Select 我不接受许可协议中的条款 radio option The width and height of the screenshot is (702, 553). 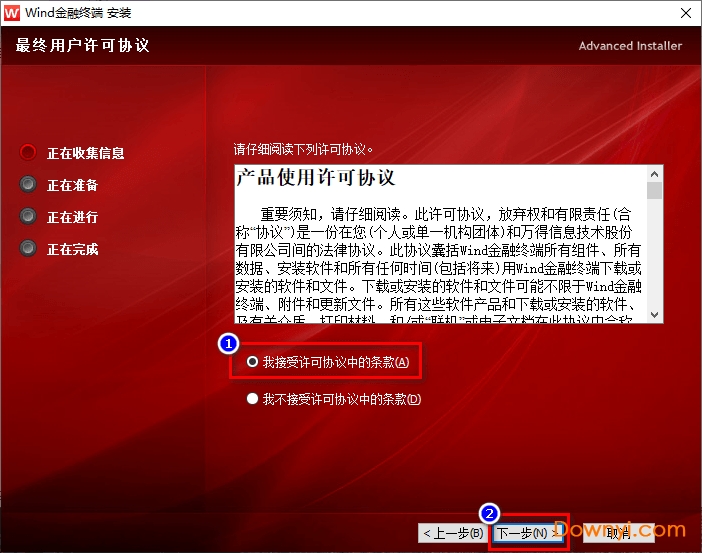point(253,399)
